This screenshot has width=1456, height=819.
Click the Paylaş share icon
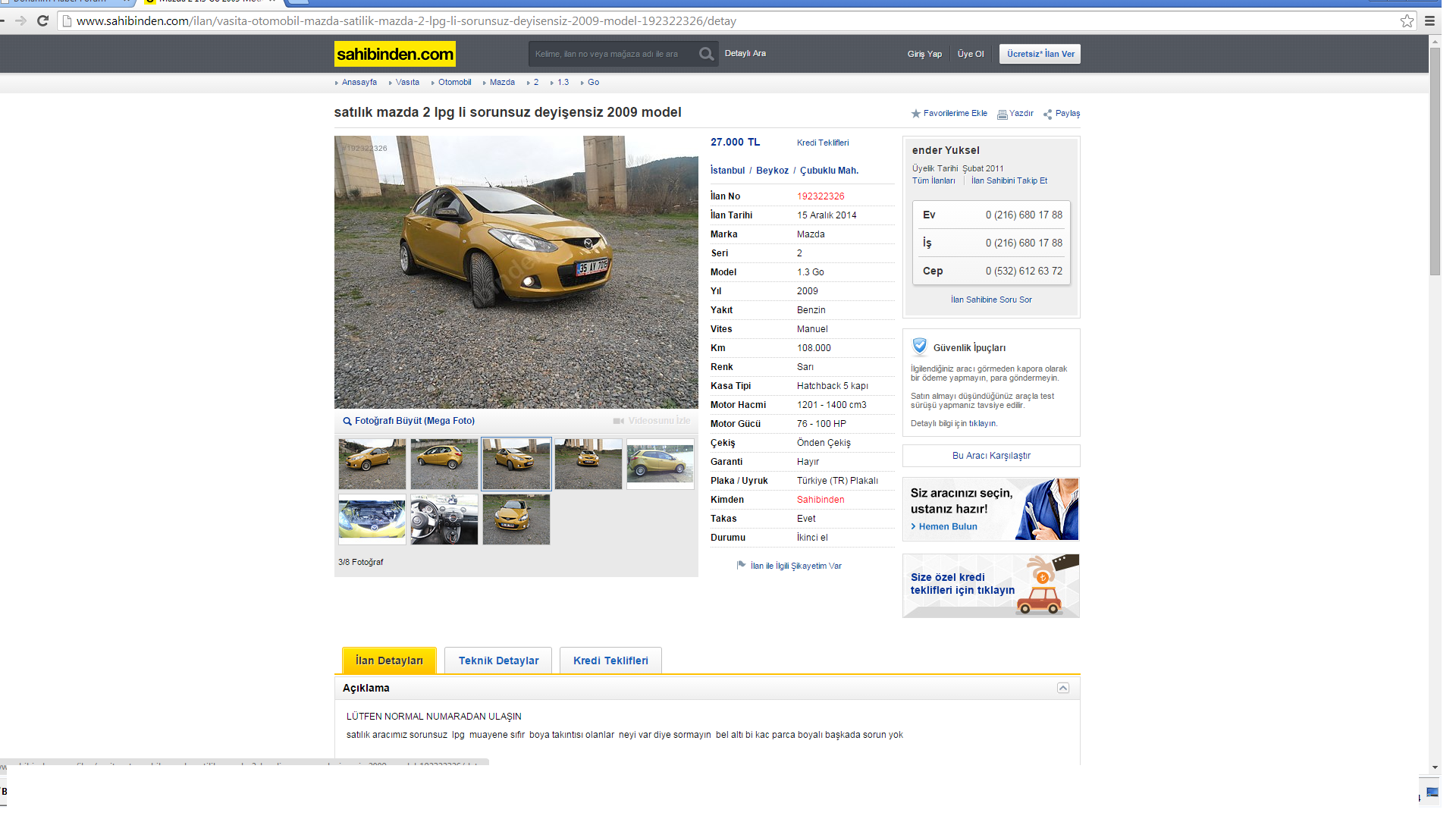click(1048, 115)
